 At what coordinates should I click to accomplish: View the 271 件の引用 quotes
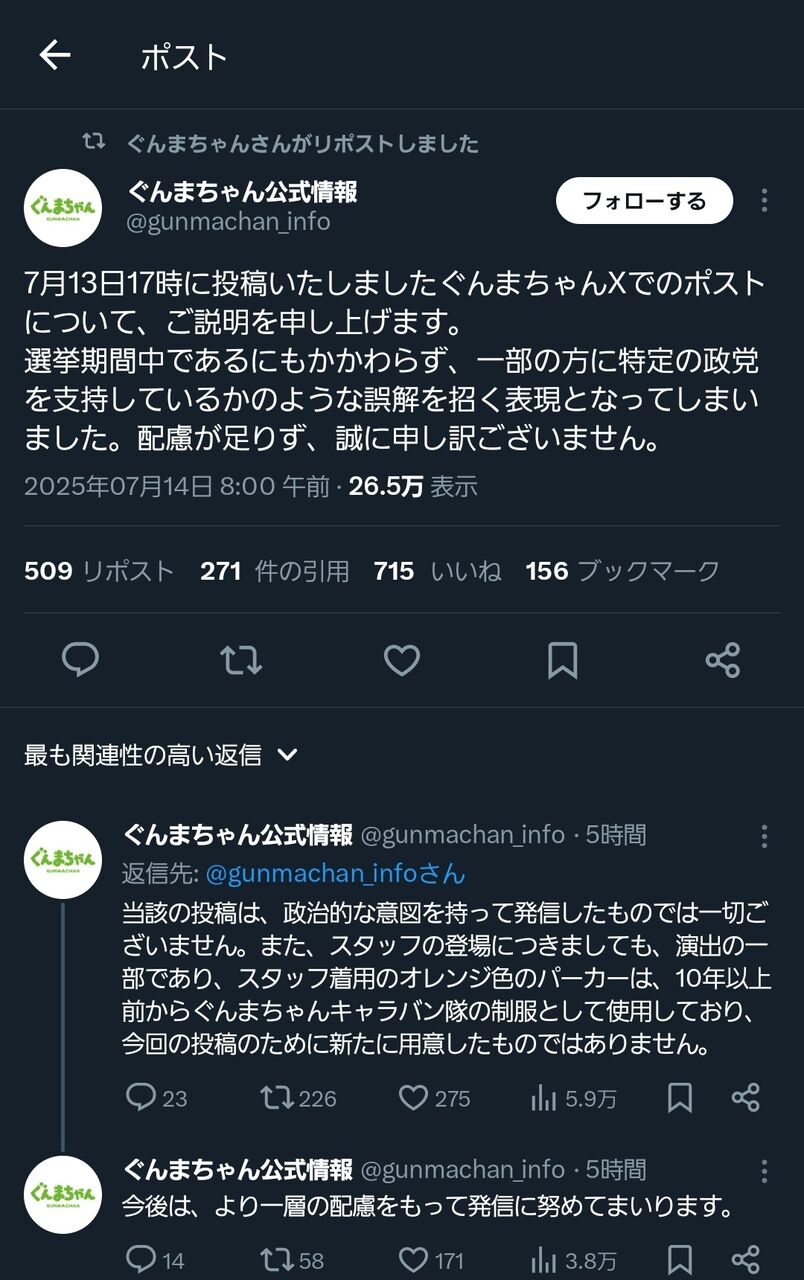pyautogui.click(x=274, y=571)
